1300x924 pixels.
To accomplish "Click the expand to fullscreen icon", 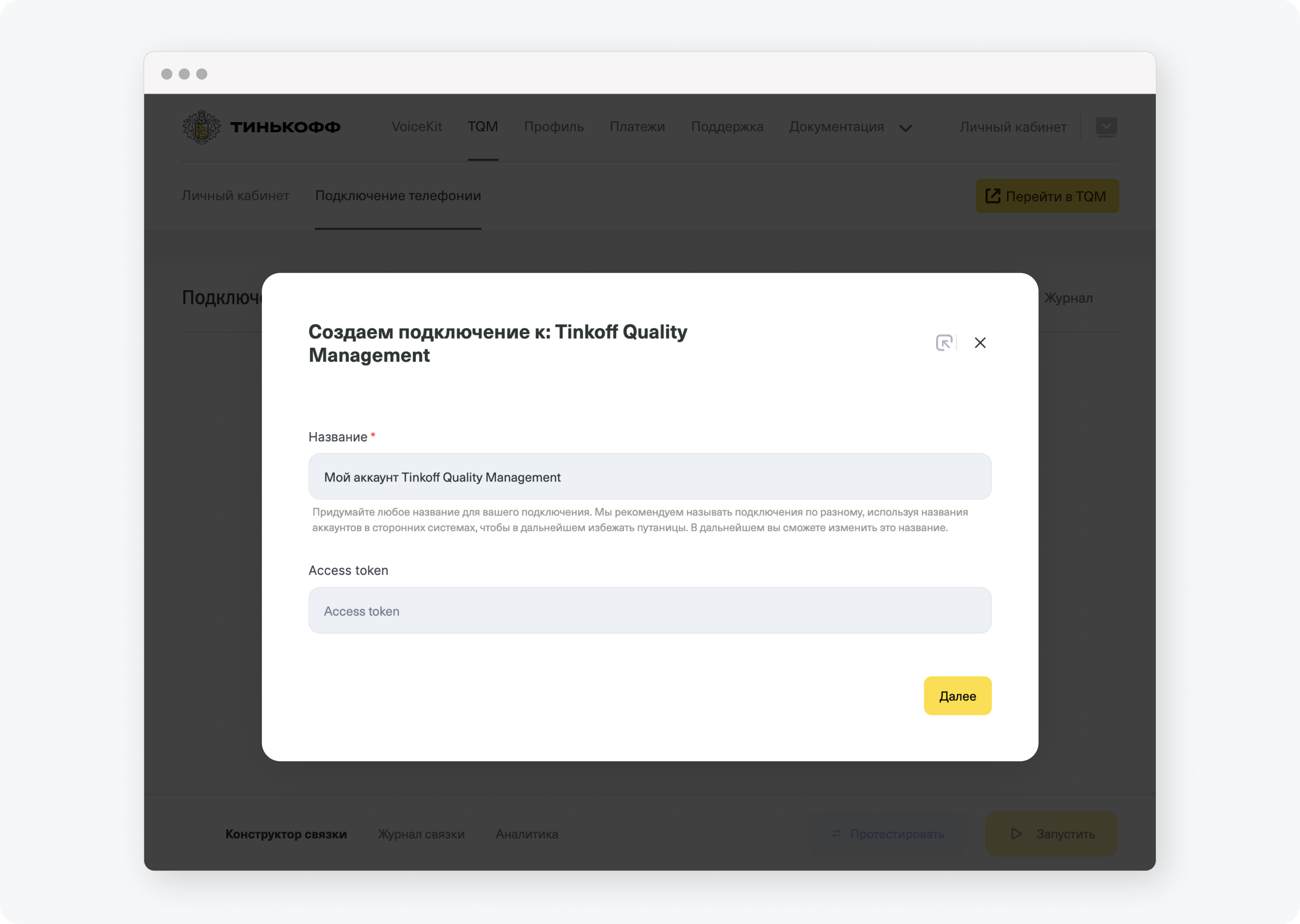I will [x=944, y=342].
